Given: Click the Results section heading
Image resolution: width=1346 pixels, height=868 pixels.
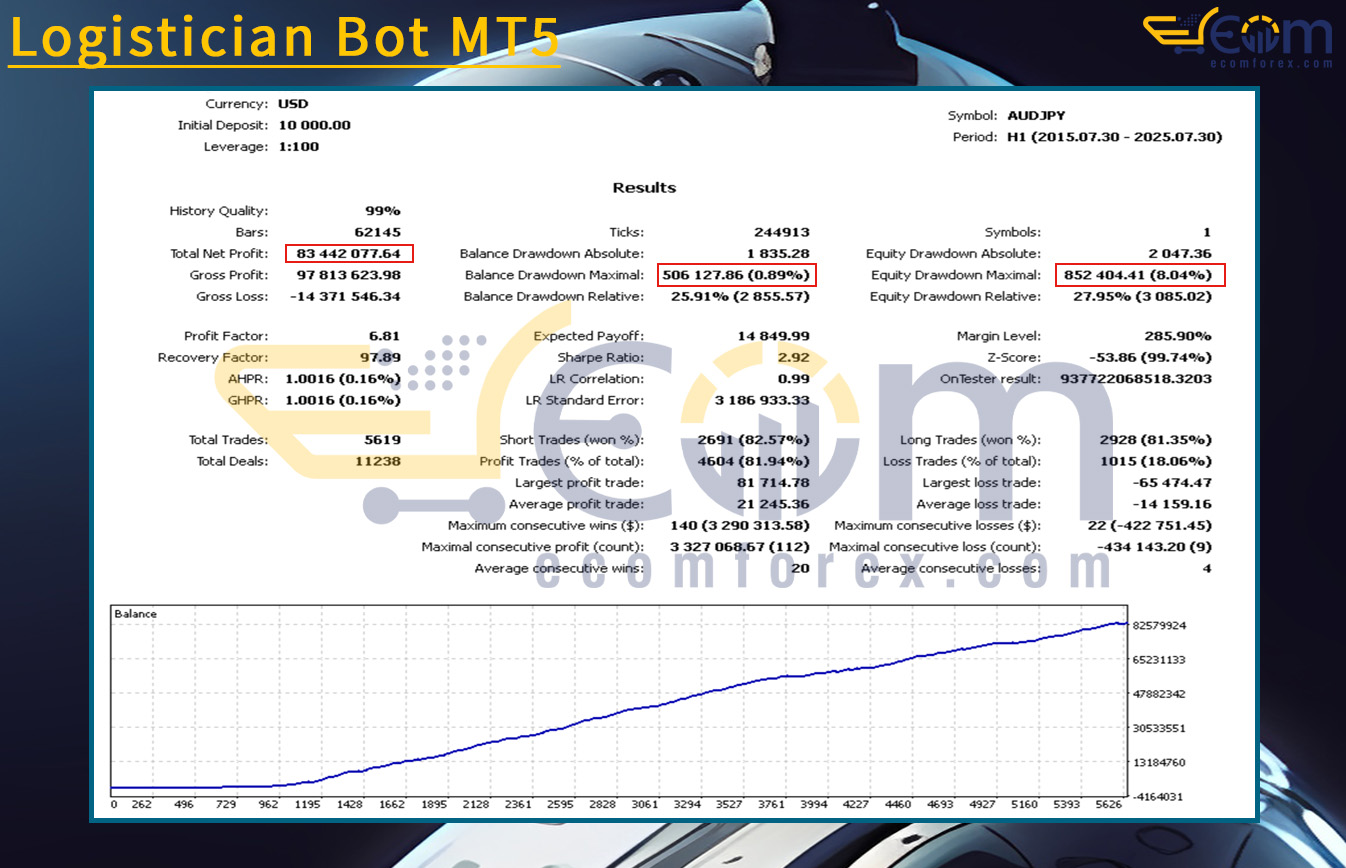Looking at the screenshot, I should (x=644, y=188).
